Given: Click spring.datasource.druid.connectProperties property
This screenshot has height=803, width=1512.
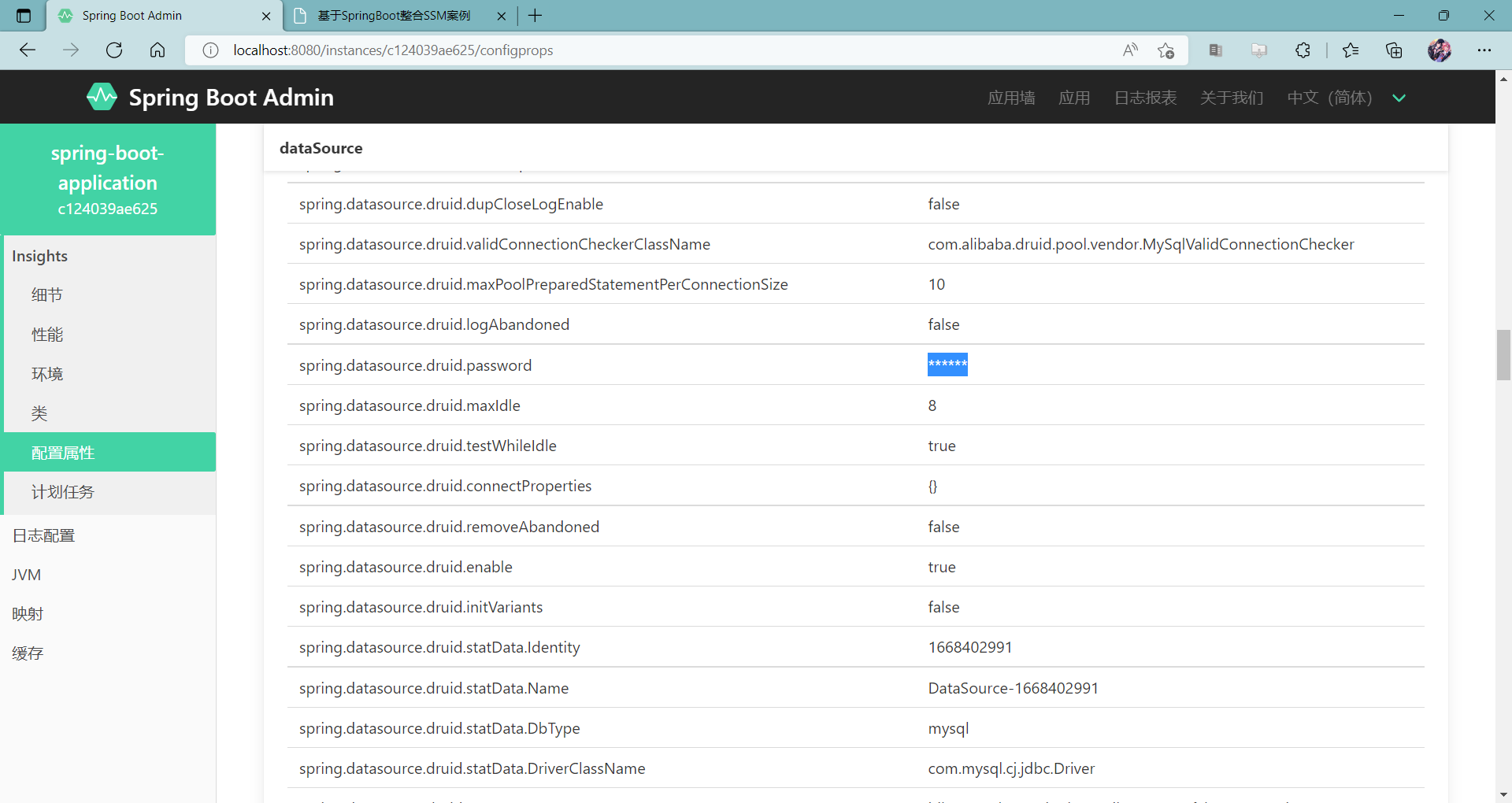Looking at the screenshot, I should pos(445,486).
